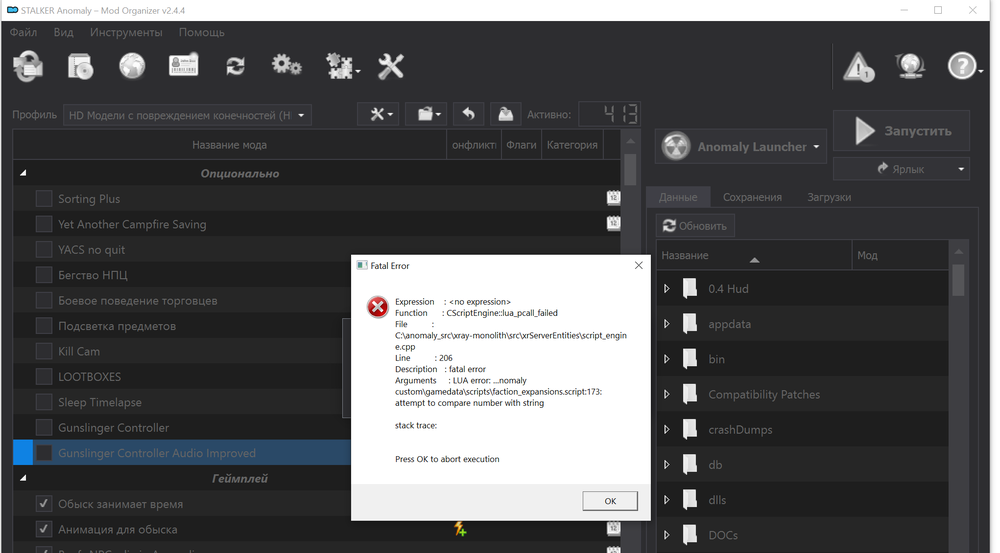
Task: Open settings wrench and screwdriver icon
Action: pyautogui.click(x=390, y=66)
